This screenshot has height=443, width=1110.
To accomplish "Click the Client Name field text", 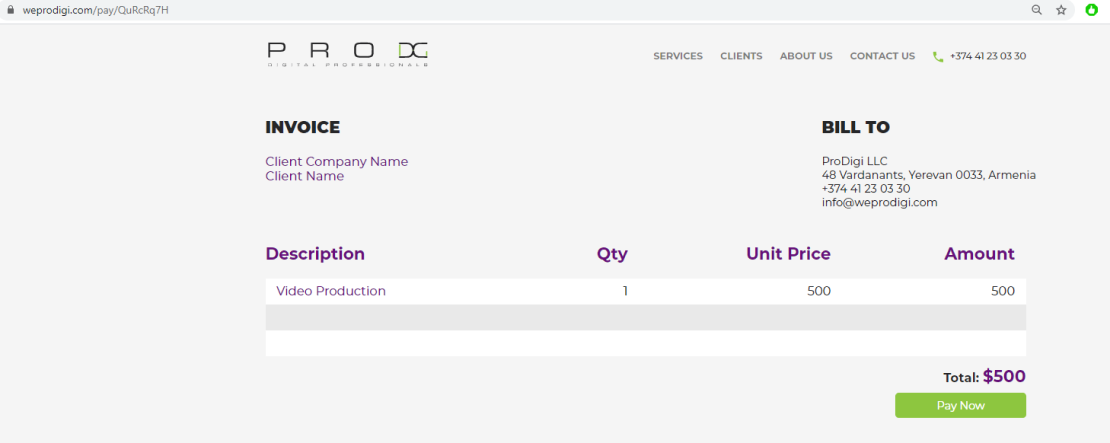I will 304,176.
